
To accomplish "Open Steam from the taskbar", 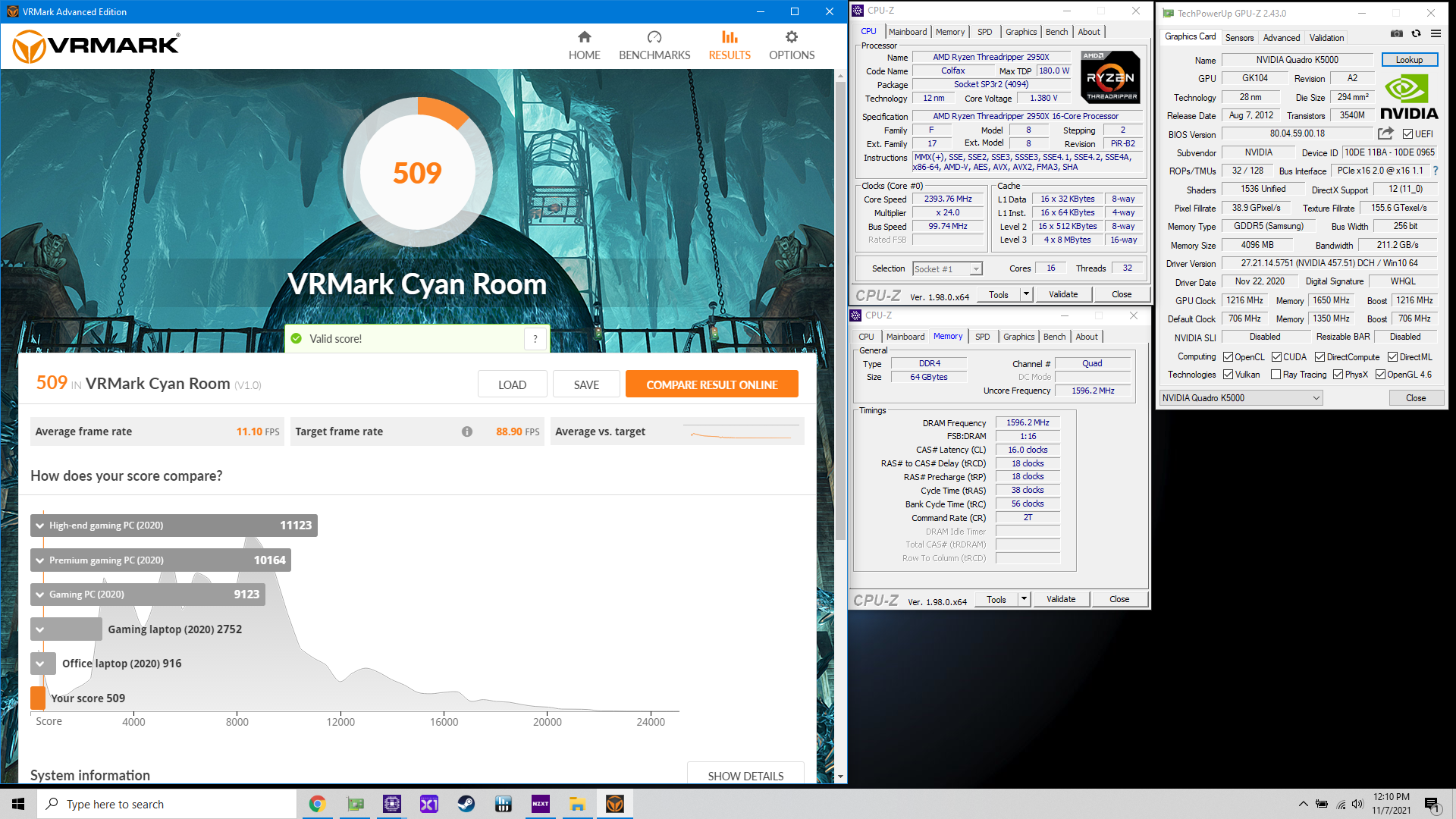I will tap(466, 804).
